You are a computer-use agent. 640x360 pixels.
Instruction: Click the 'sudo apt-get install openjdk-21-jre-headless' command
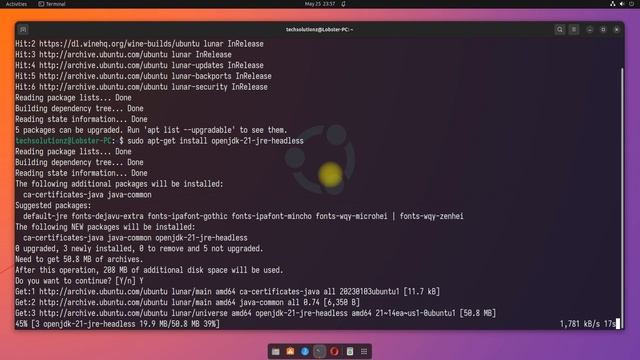(216, 141)
